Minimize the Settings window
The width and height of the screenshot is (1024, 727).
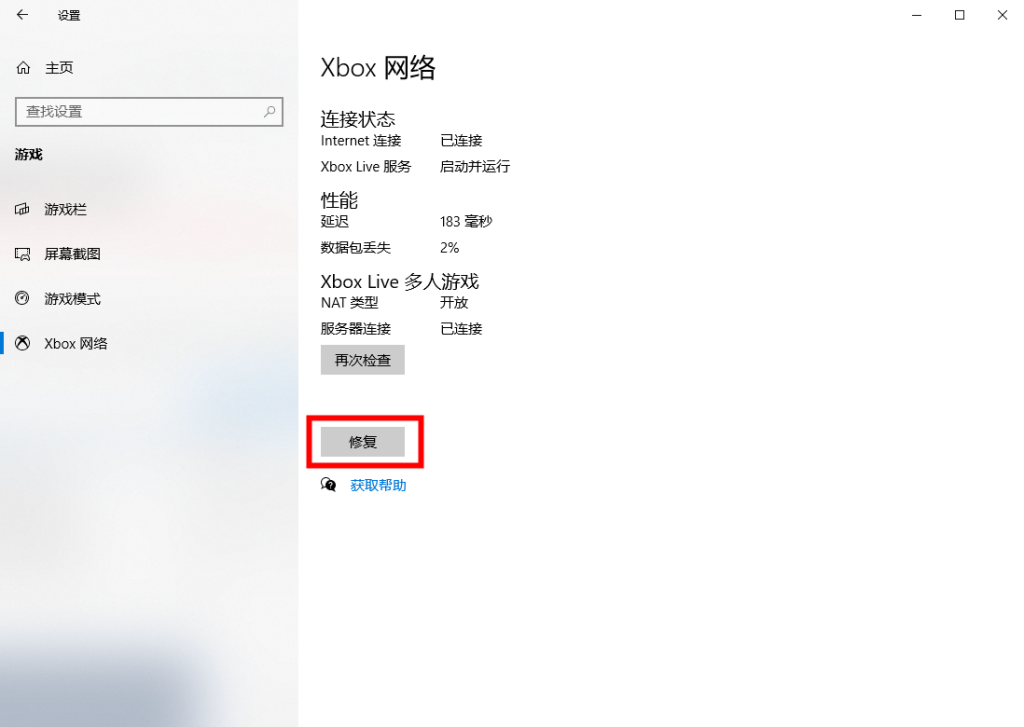click(x=917, y=15)
